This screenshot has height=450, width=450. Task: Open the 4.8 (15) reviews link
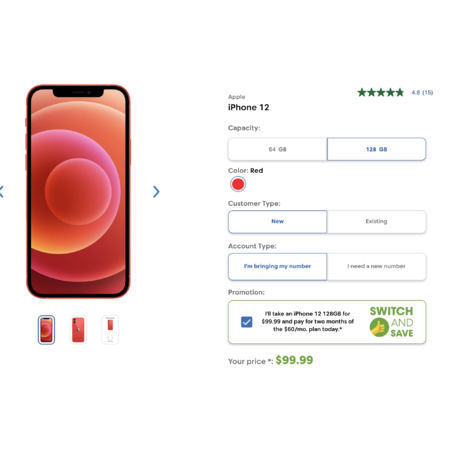coord(422,92)
